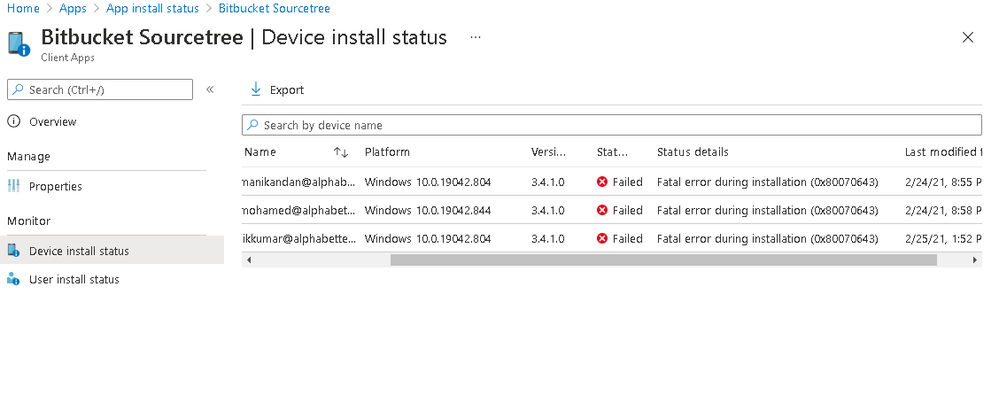The height and width of the screenshot is (403, 999).
Task: Click the Name column sort arrows
Action: 341,153
